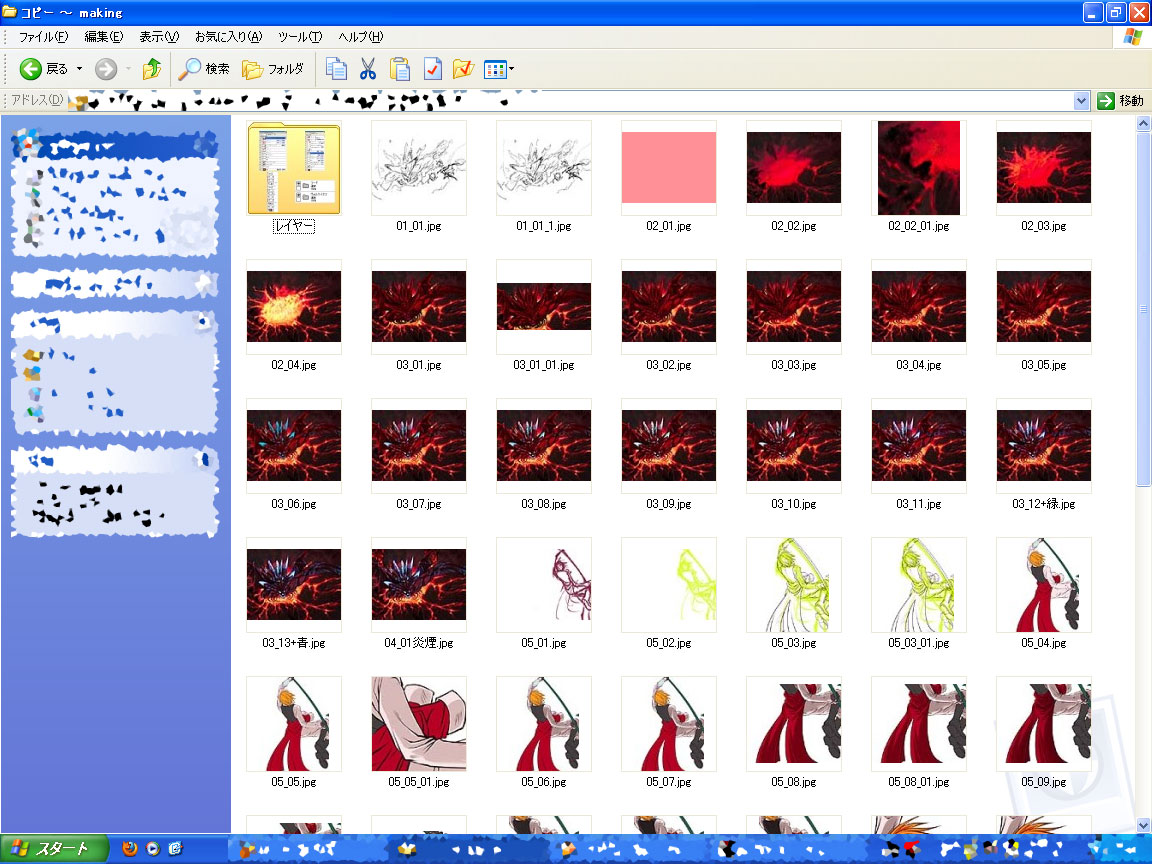Click file name label 03_10.jpg
1152x864 pixels.
point(793,504)
